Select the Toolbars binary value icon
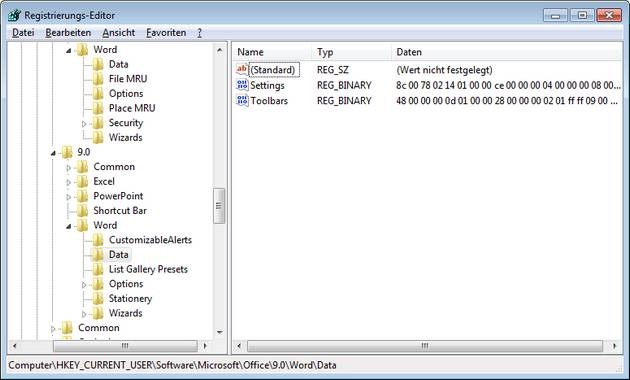 (x=242, y=100)
